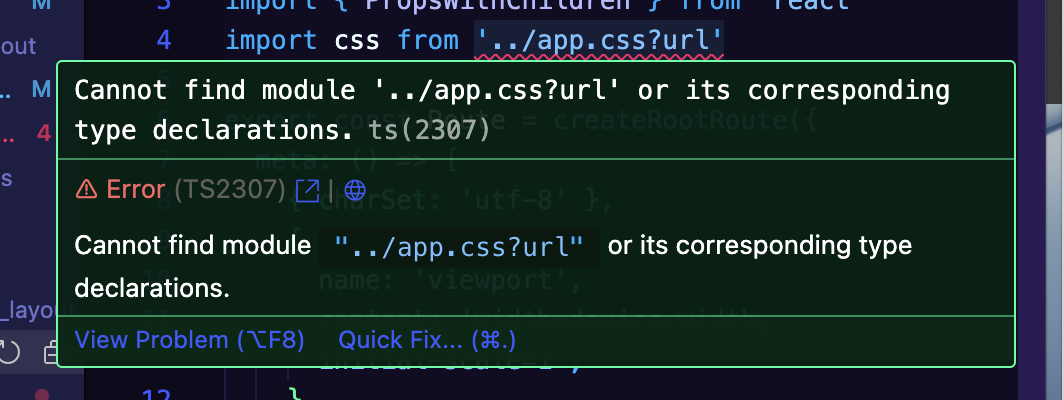Click the red error count badge 4
Screen dimensions: 1064x400
tap(44, 133)
